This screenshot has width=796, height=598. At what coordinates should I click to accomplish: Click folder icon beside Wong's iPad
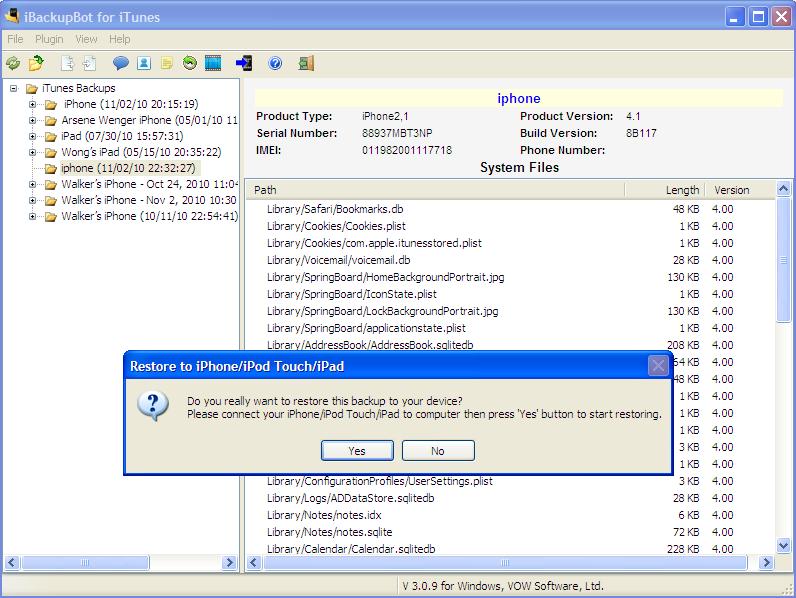click(x=51, y=152)
